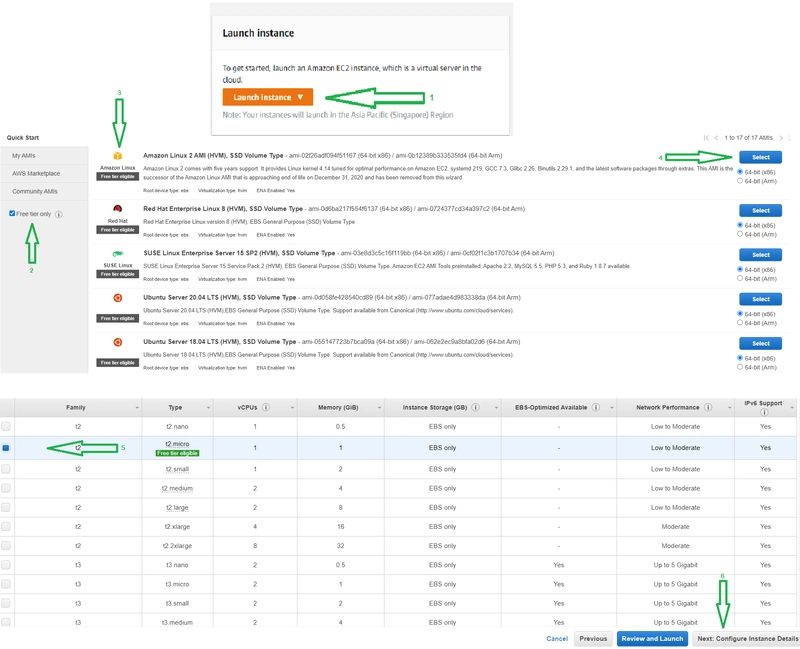Image resolution: width=800 pixels, height=649 pixels.
Task: Open the t2.large type link
Action: [177, 507]
